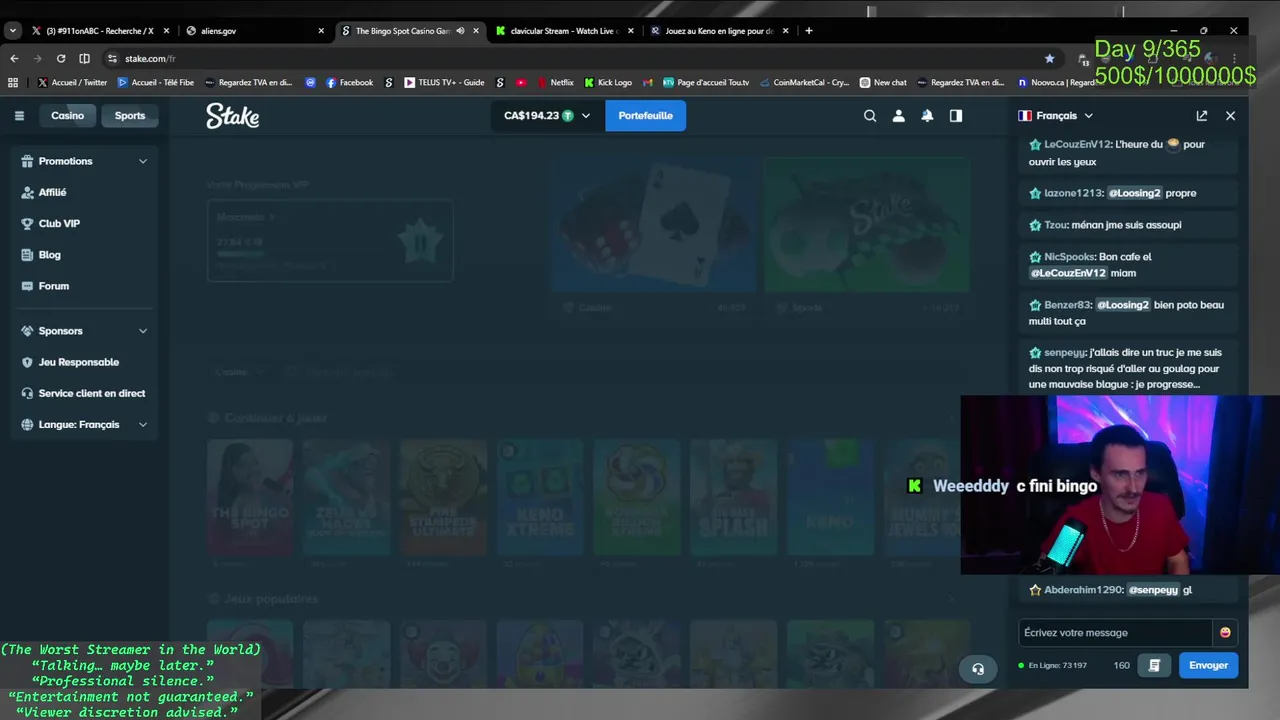Click the browser back arrow
The height and width of the screenshot is (720, 1280).
pos(14,58)
